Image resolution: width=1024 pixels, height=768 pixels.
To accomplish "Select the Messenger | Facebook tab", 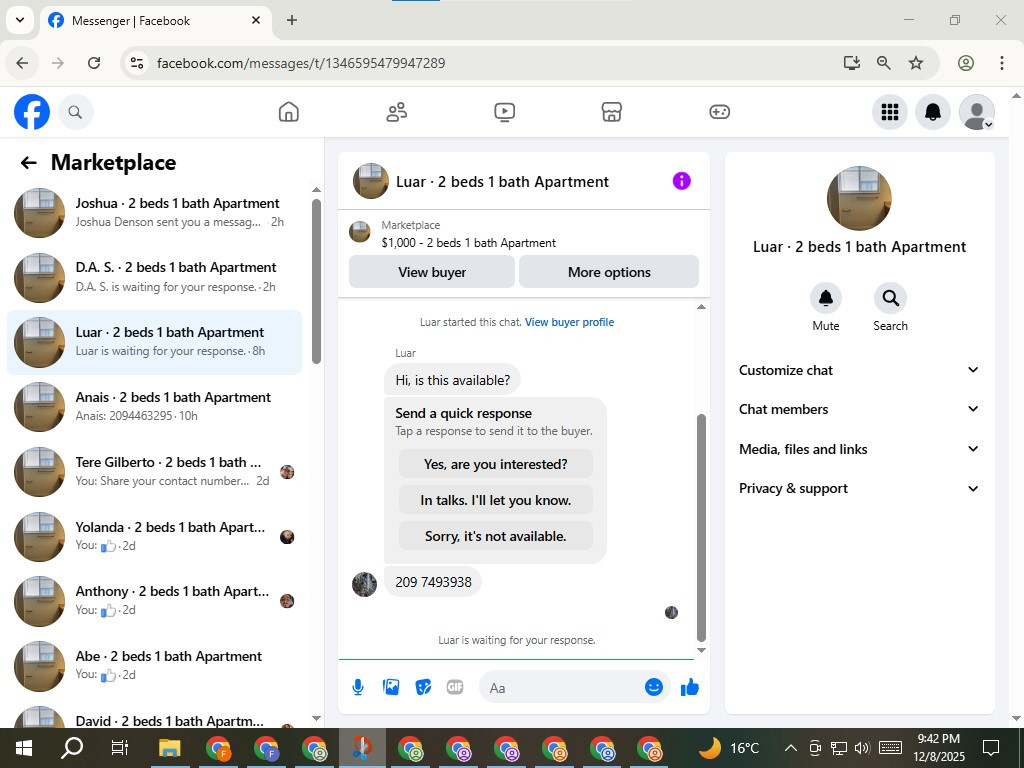I will coord(155,21).
